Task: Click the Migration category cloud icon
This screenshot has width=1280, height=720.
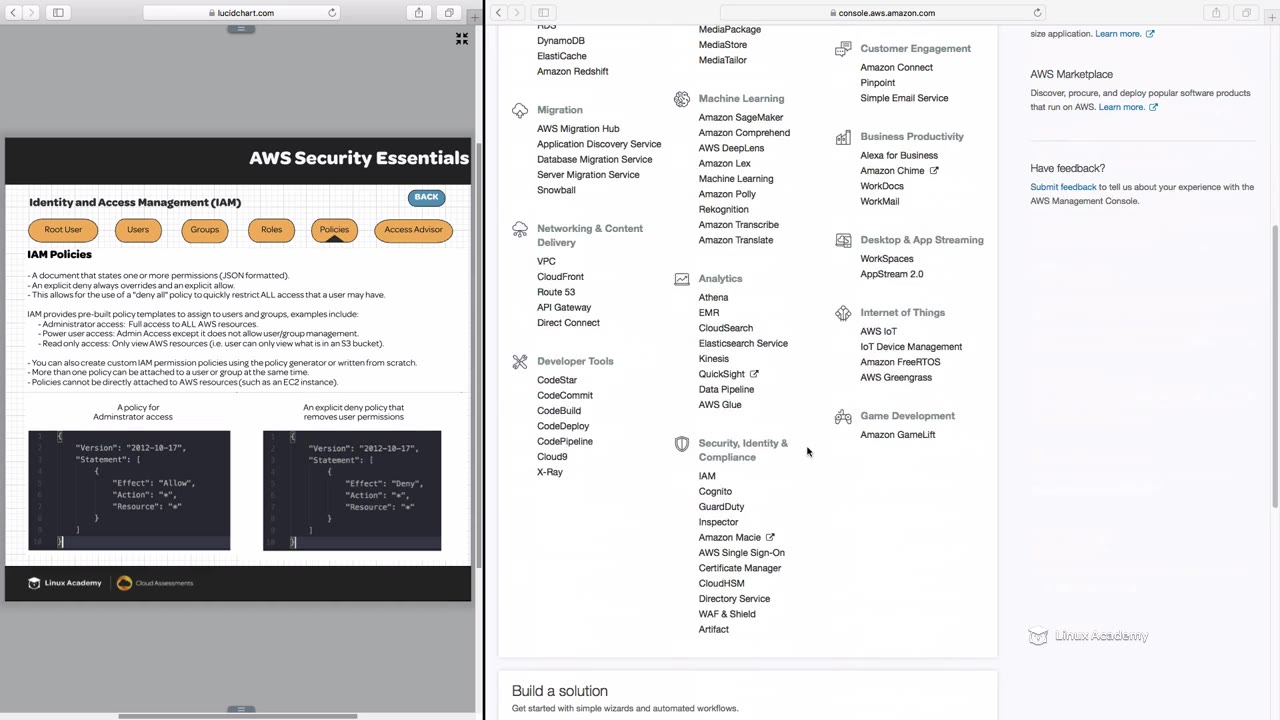Action: point(520,110)
